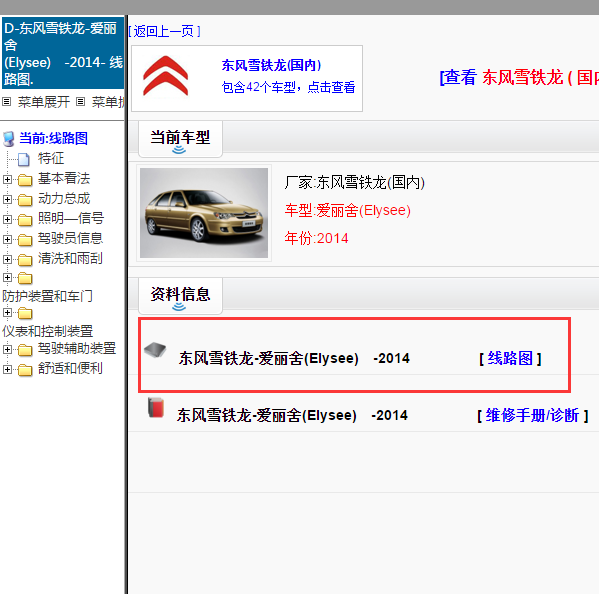Image resolution: width=599 pixels, height=594 pixels.
Task: Expand the 舒适和便利 tree node
Action: [7, 369]
